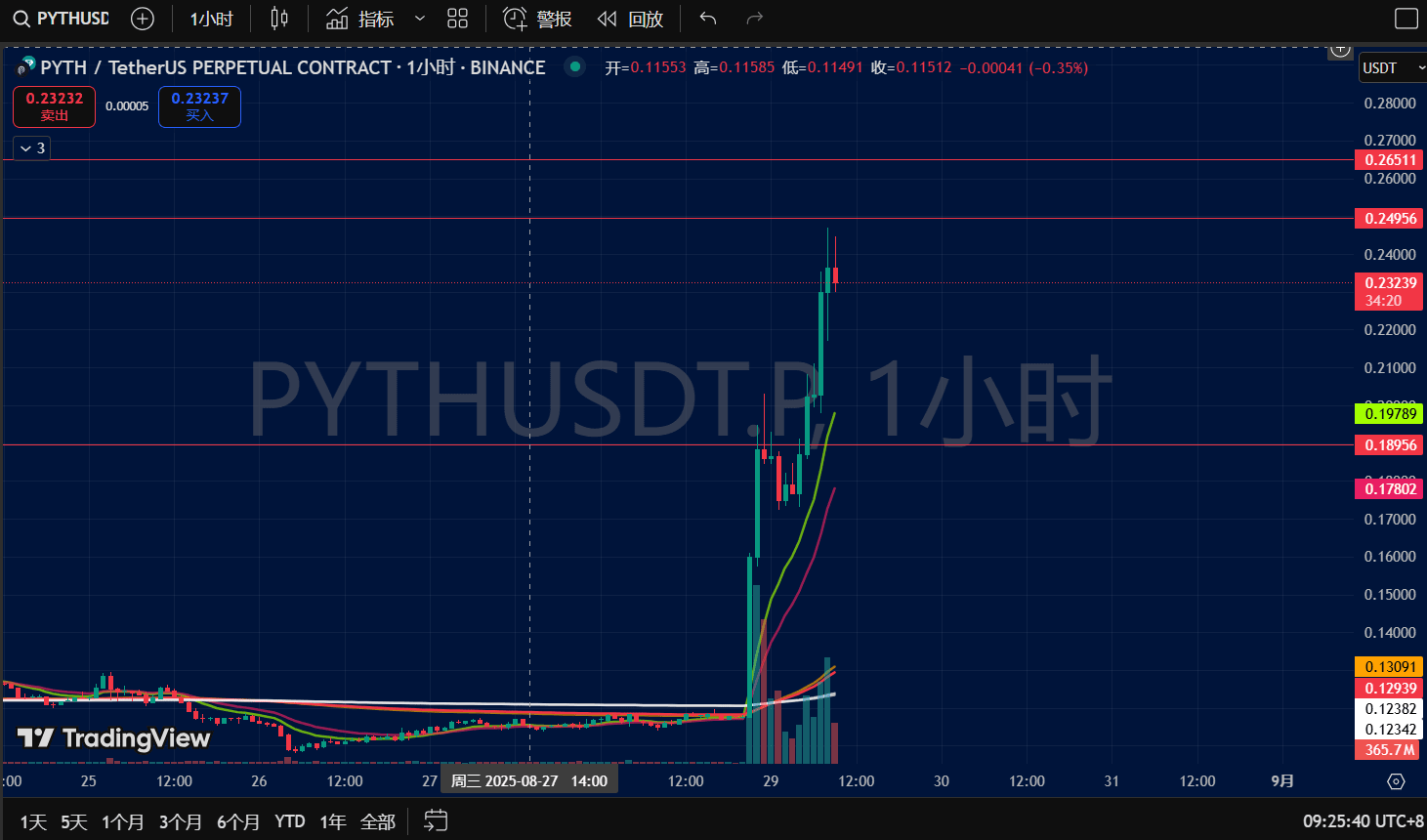Image resolution: width=1427 pixels, height=840 pixels.
Task: Click the 0.18956 horizontal line label
Action: tap(1389, 445)
